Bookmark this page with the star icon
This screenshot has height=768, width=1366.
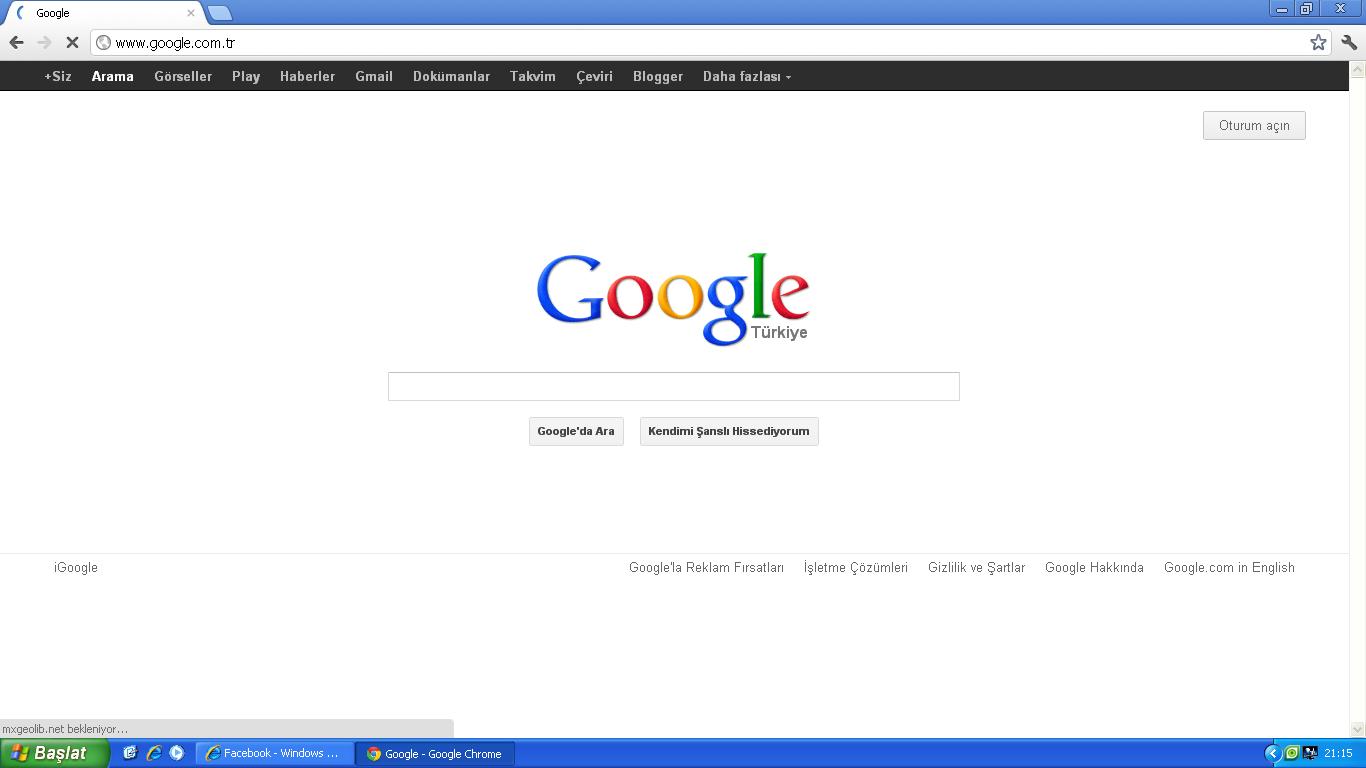(x=1318, y=42)
